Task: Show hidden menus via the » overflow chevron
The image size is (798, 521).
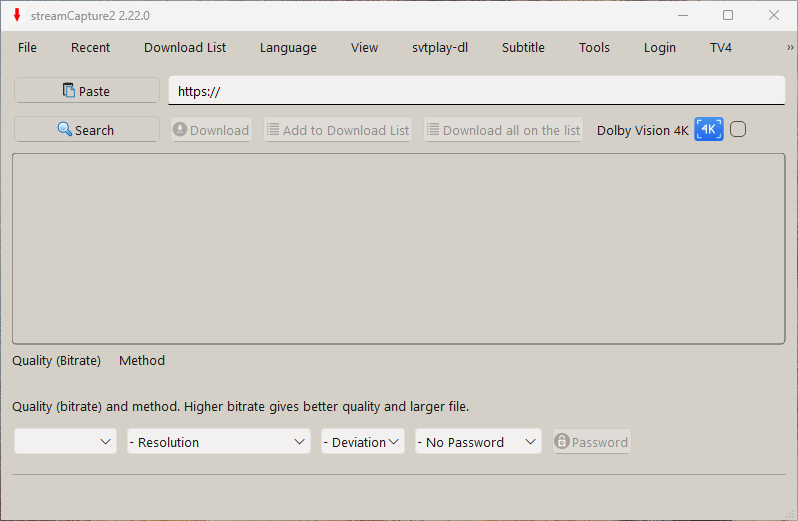Action: [790, 47]
